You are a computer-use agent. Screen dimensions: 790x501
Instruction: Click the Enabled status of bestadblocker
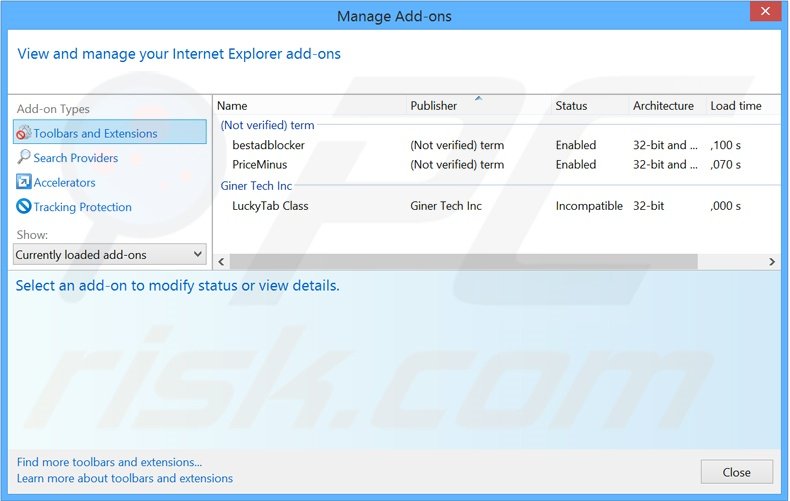coord(576,145)
